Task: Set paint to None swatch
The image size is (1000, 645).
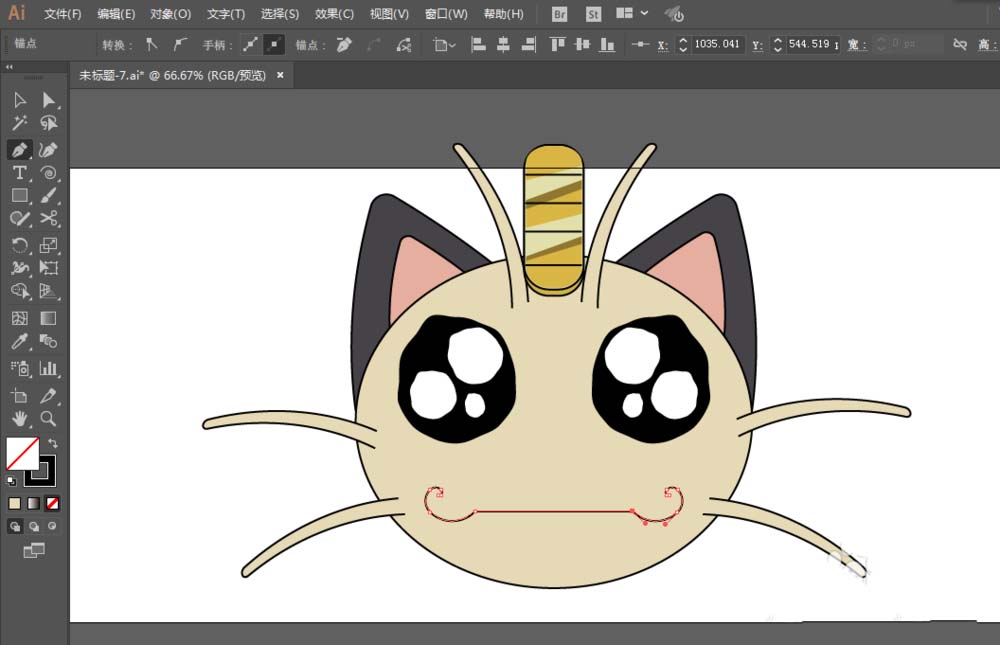Action: click(x=52, y=503)
